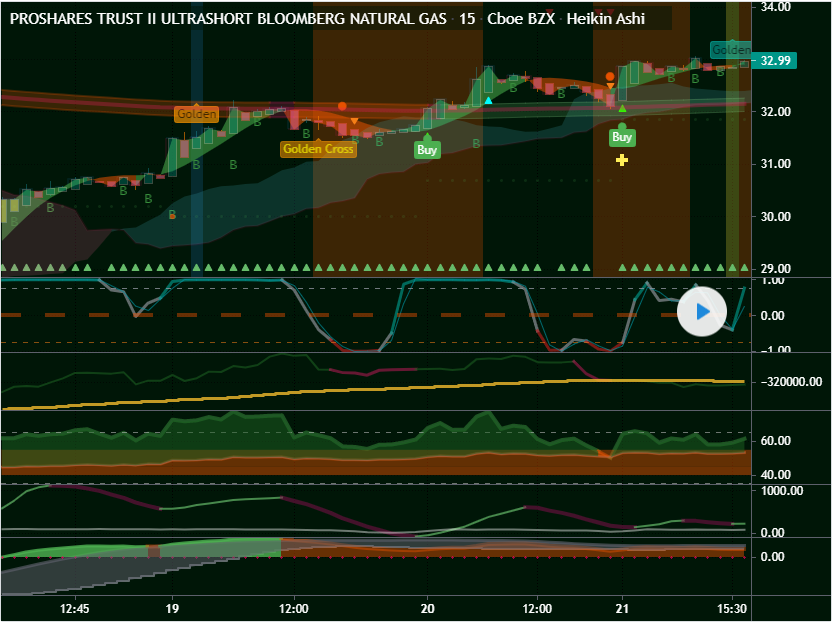Click the 21 date label on time axis
Viewport: 832px width, 622px height.
pyautogui.click(x=622, y=609)
